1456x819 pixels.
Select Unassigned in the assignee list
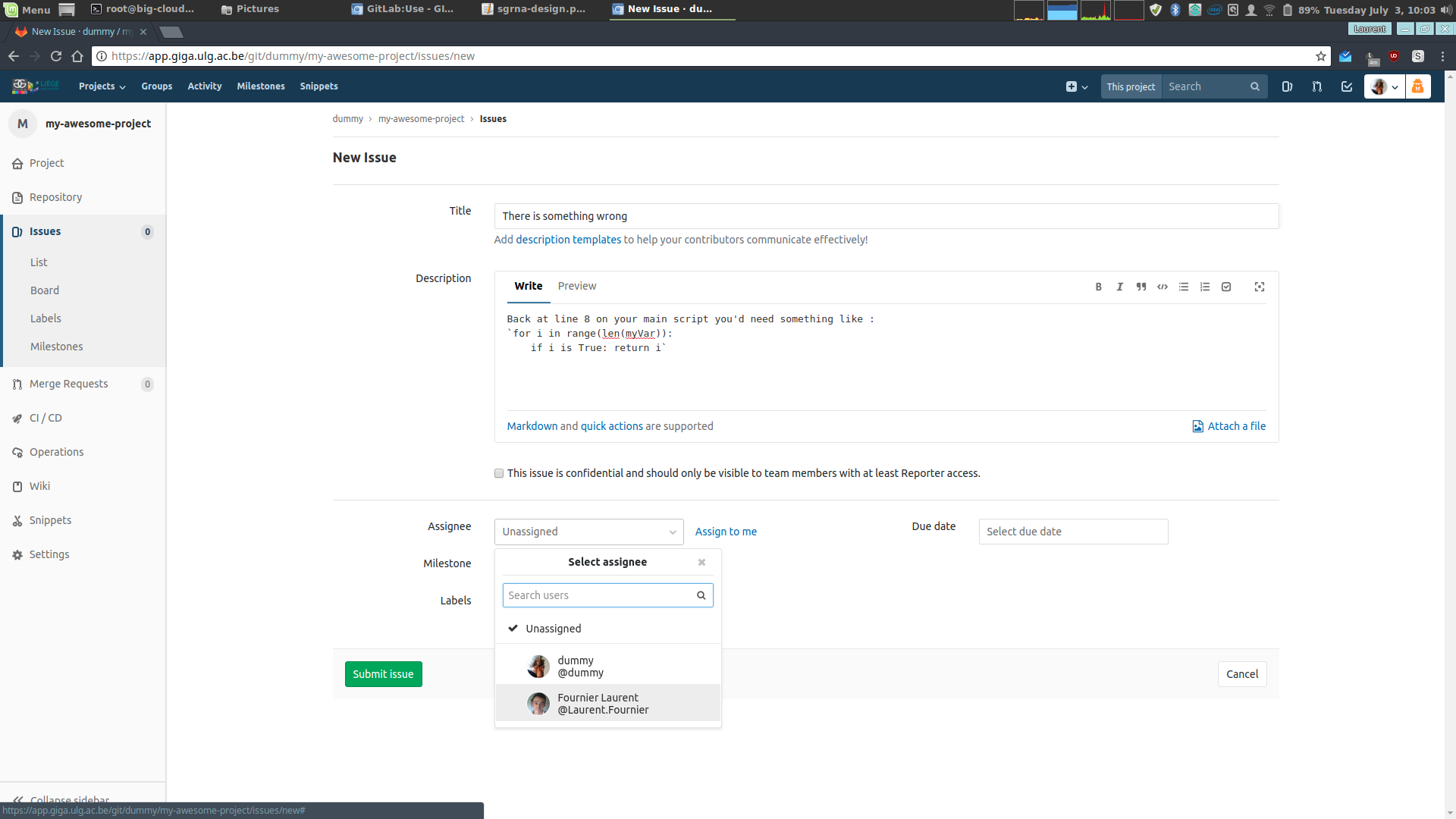pos(607,629)
